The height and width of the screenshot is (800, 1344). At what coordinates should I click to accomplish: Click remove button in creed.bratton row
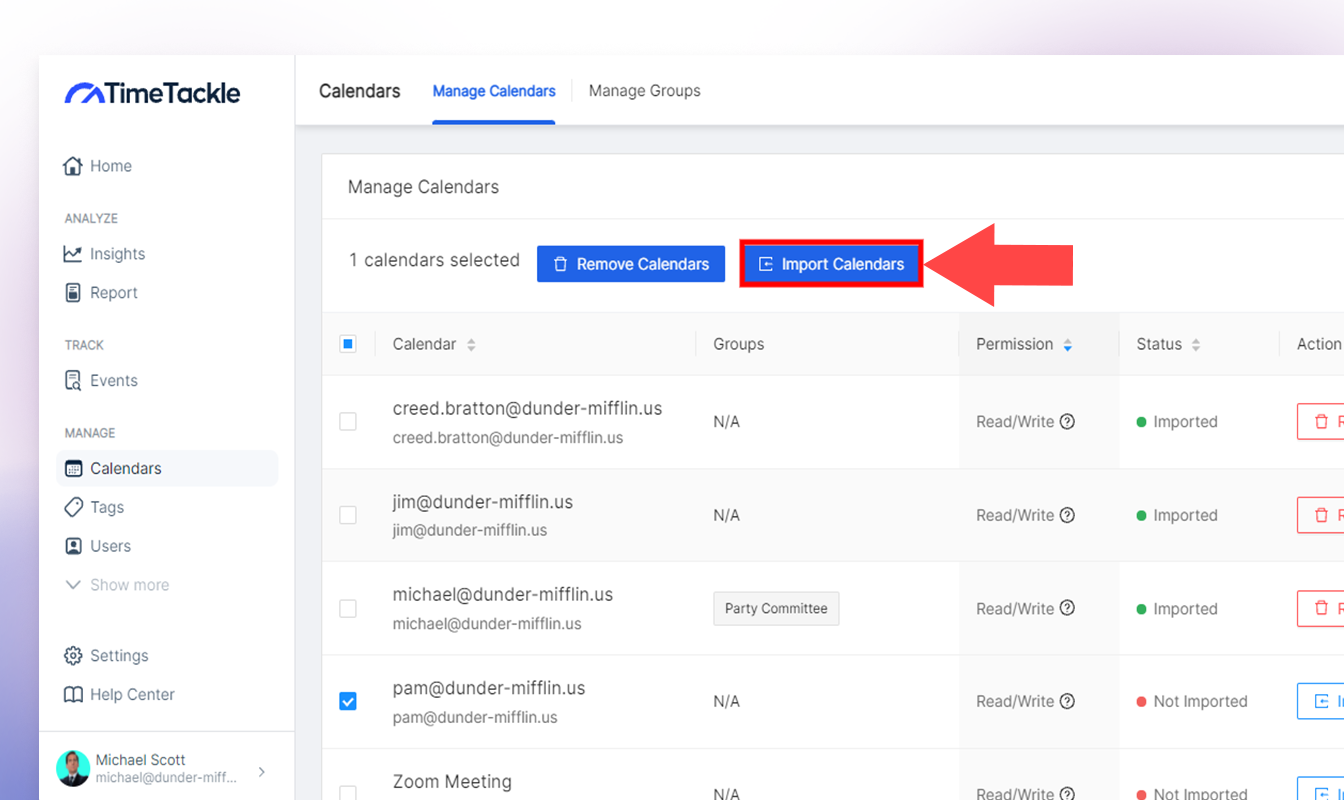(x=1320, y=422)
